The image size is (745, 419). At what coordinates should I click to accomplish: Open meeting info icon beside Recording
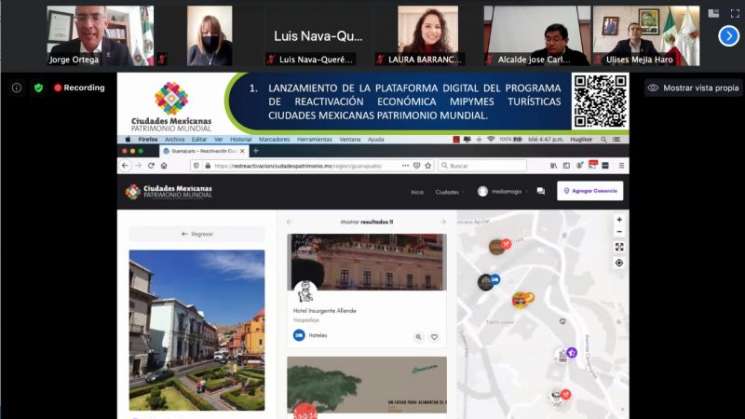[x=17, y=88]
